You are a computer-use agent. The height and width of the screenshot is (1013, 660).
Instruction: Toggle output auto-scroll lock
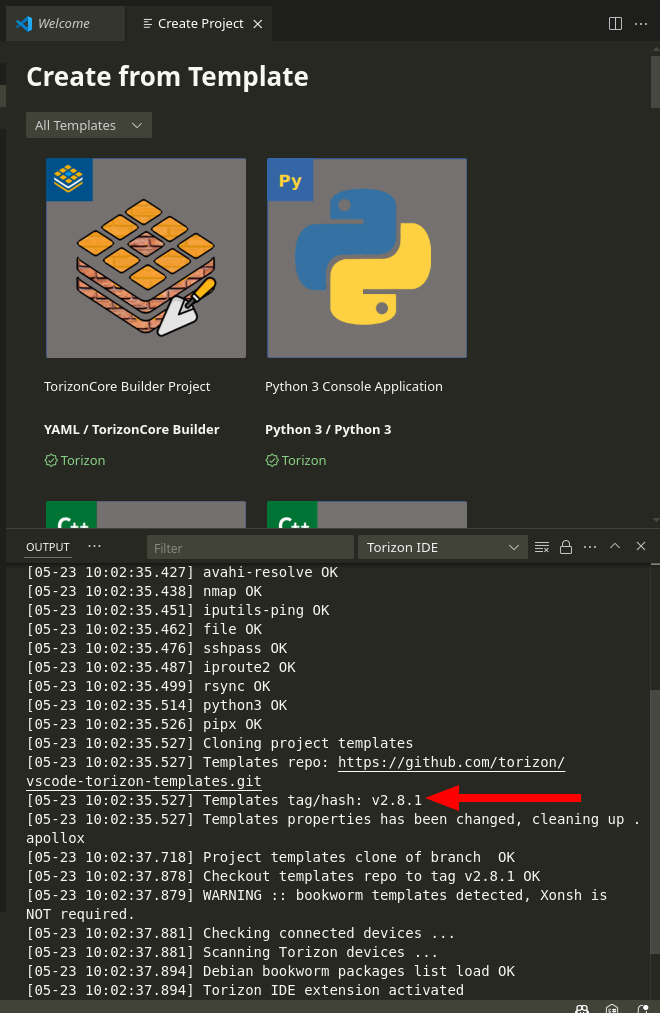point(566,547)
